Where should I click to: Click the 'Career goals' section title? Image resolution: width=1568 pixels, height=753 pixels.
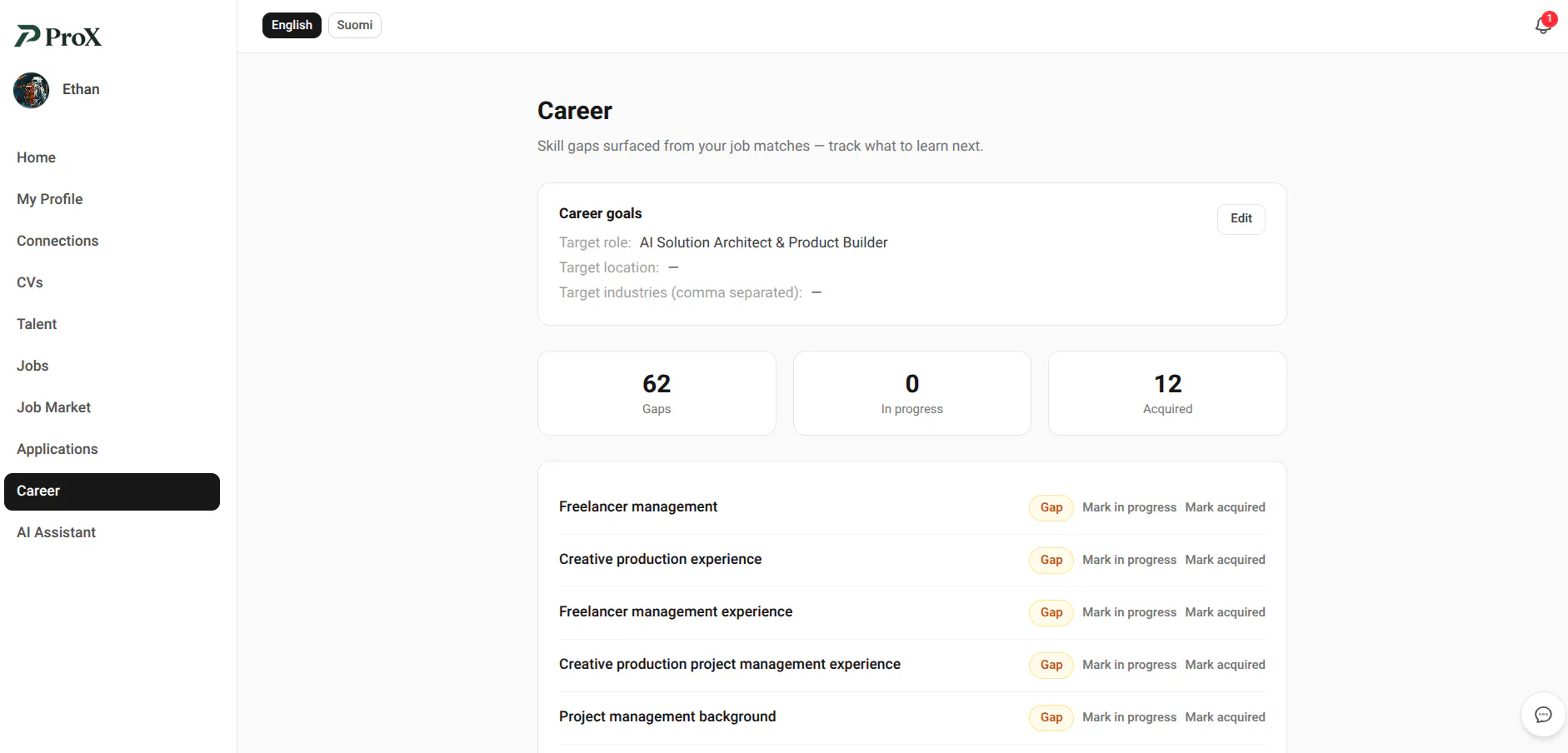coord(601,213)
